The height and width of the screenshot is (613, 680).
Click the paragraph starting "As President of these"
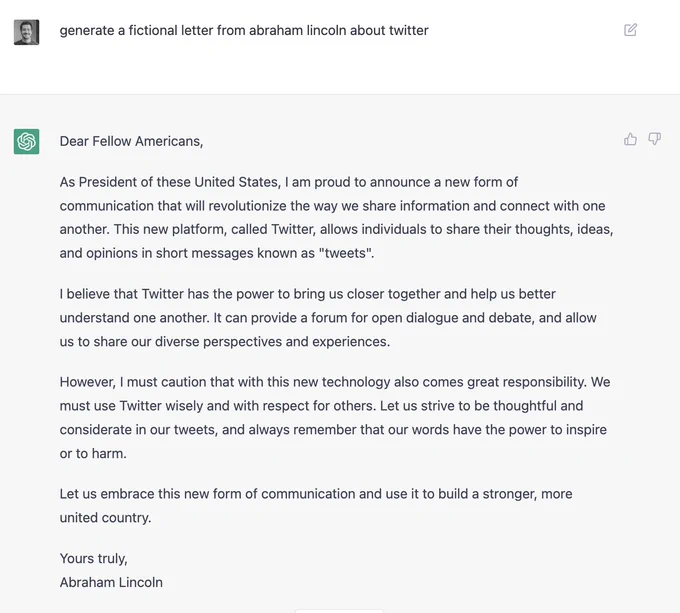point(336,218)
